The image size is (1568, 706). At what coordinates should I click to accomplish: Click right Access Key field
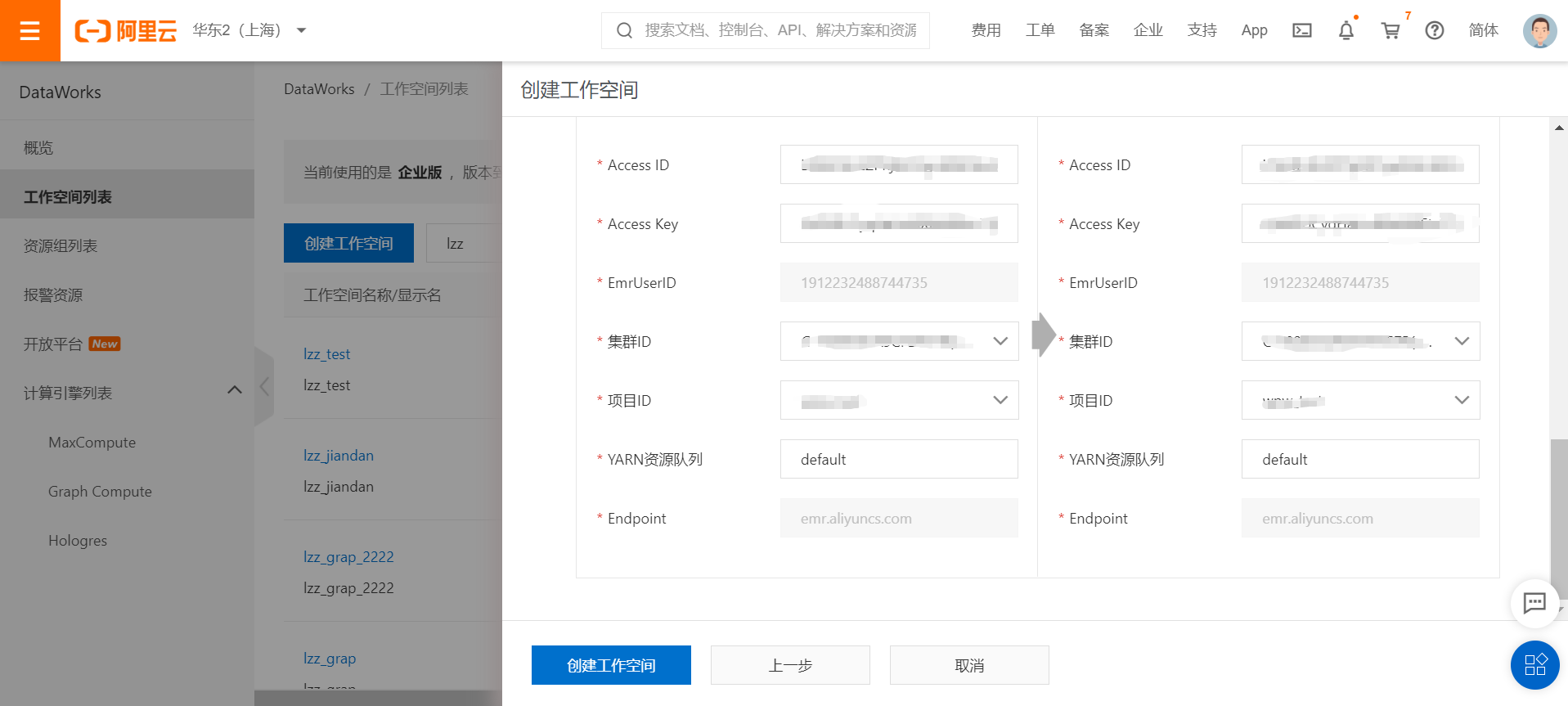coord(1360,223)
